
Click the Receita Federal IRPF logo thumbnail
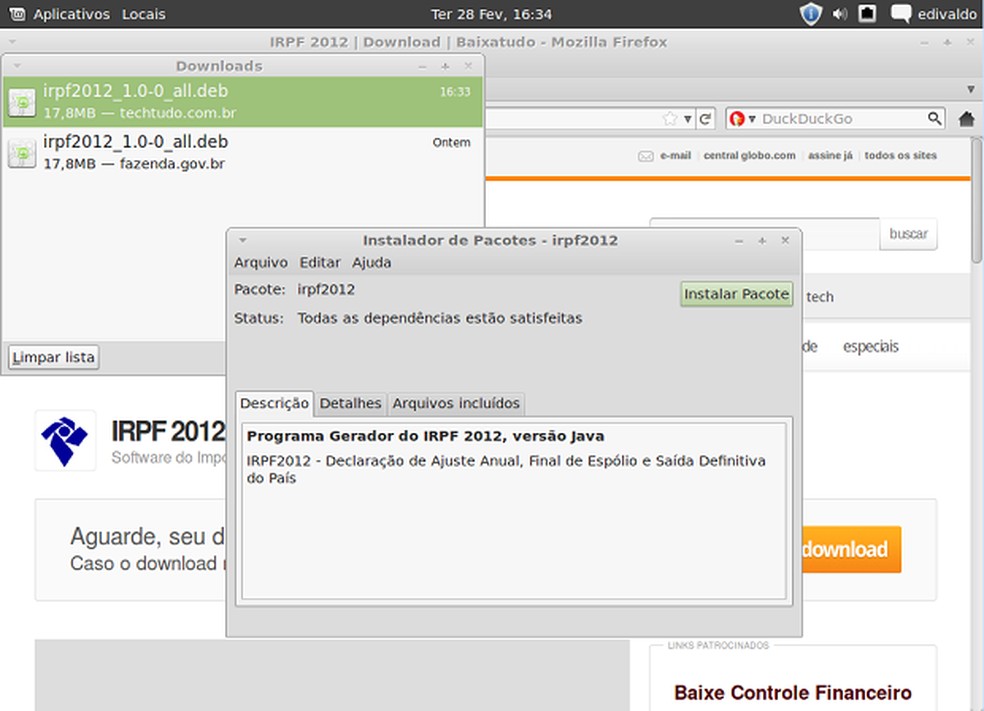click(x=65, y=441)
